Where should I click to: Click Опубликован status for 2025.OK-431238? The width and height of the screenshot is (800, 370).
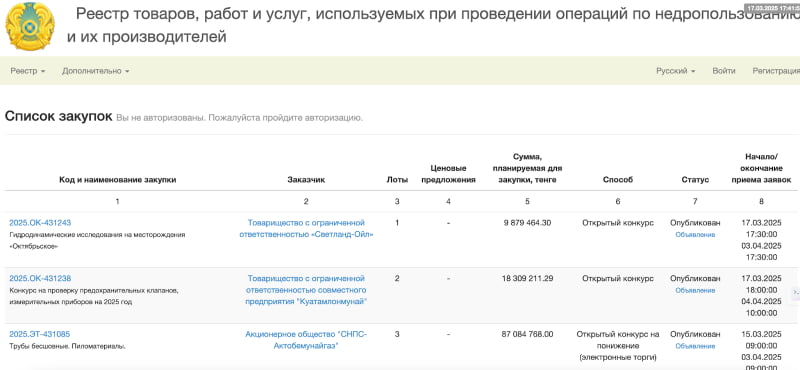click(x=695, y=278)
